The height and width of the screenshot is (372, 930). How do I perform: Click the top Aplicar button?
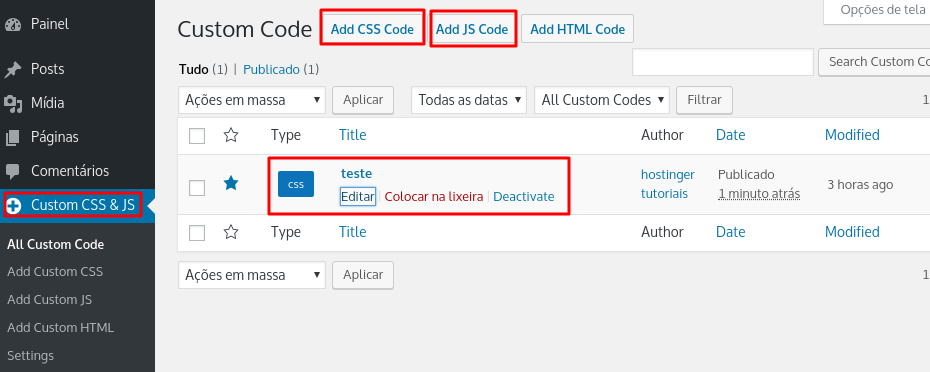point(363,100)
